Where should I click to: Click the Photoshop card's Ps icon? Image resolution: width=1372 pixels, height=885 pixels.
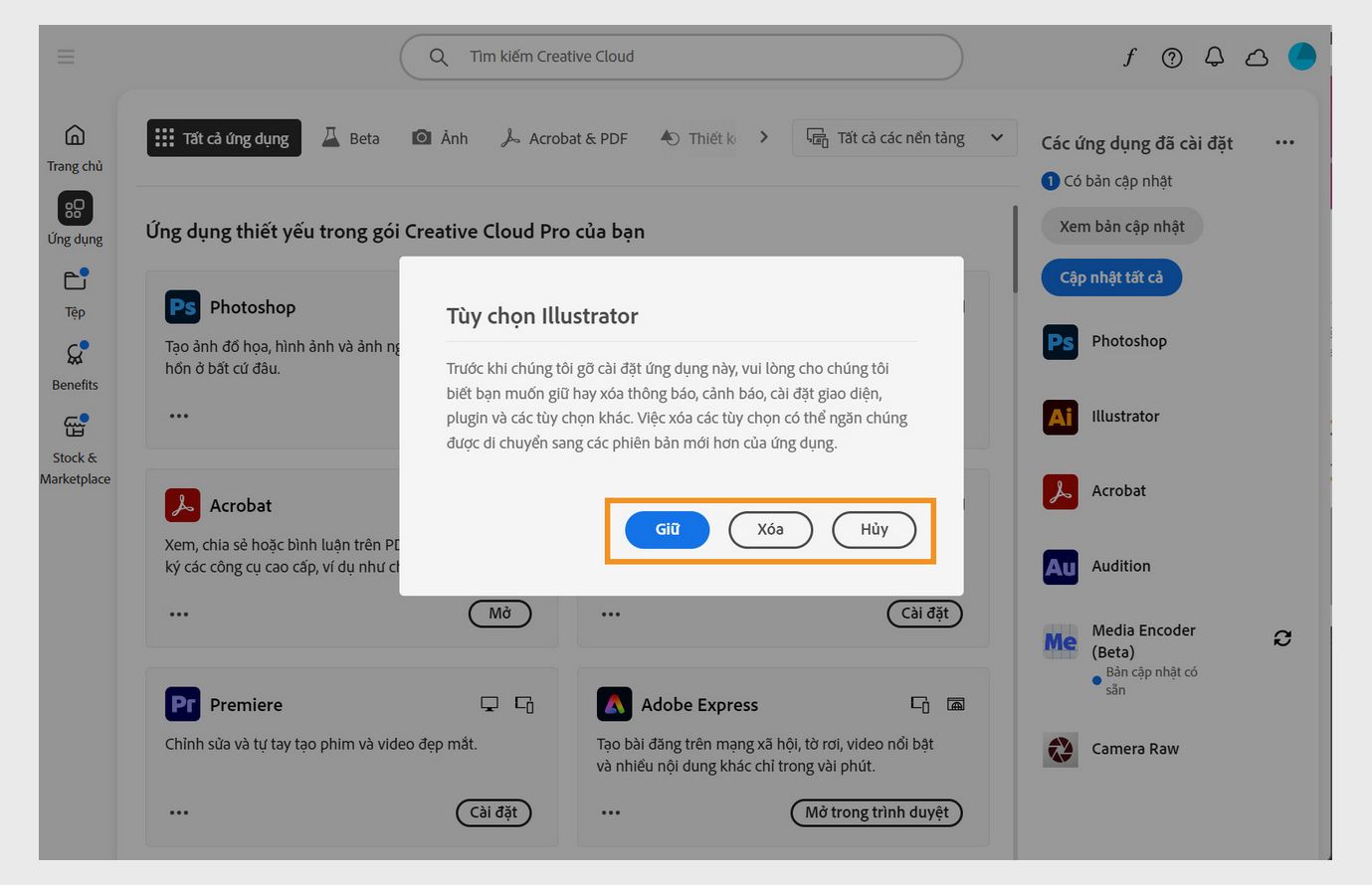click(182, 306)
